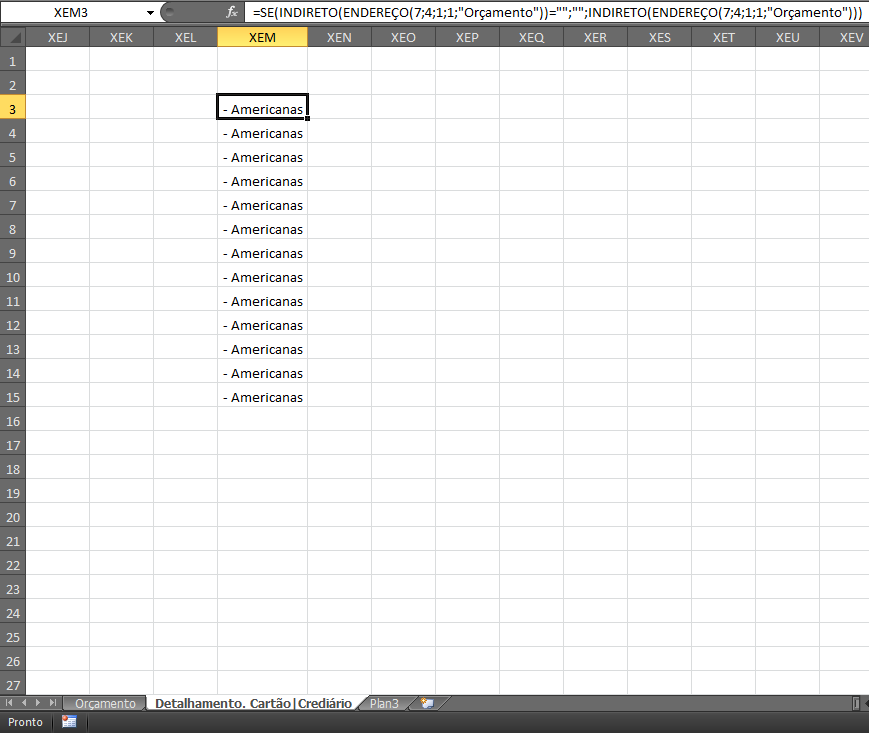
Task: Click the Americanas cell in row 4
Action: click(x=262, y=133)
